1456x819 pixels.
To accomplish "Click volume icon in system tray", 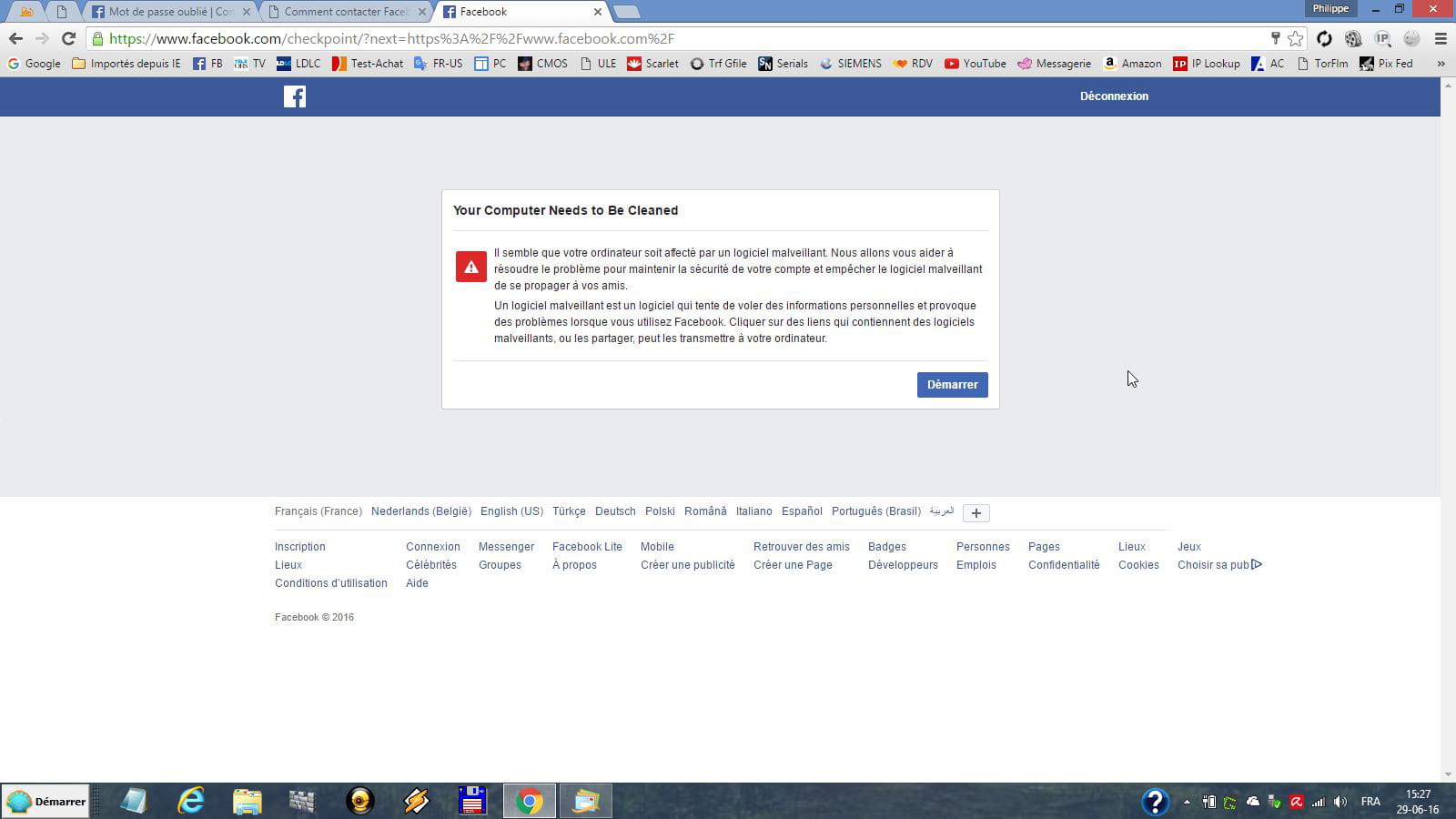I will pos(1340,802).
